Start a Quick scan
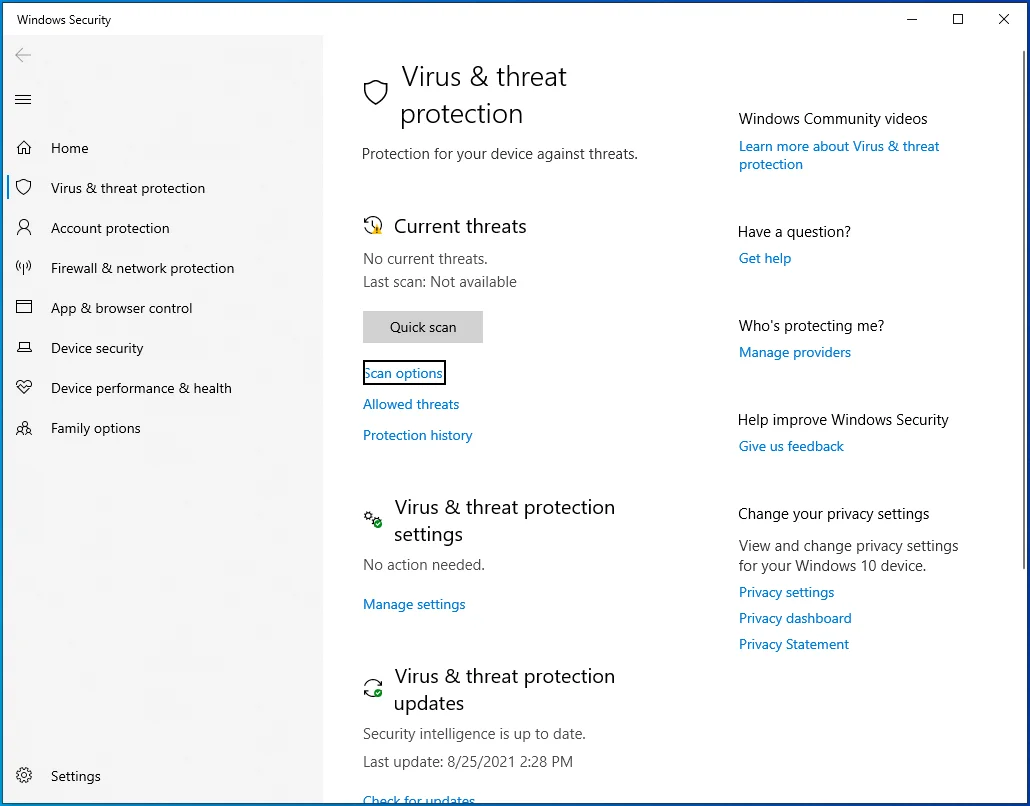The height and width of the screenshot is (806, 1030). pyautogui.click(x=423, y=327)
